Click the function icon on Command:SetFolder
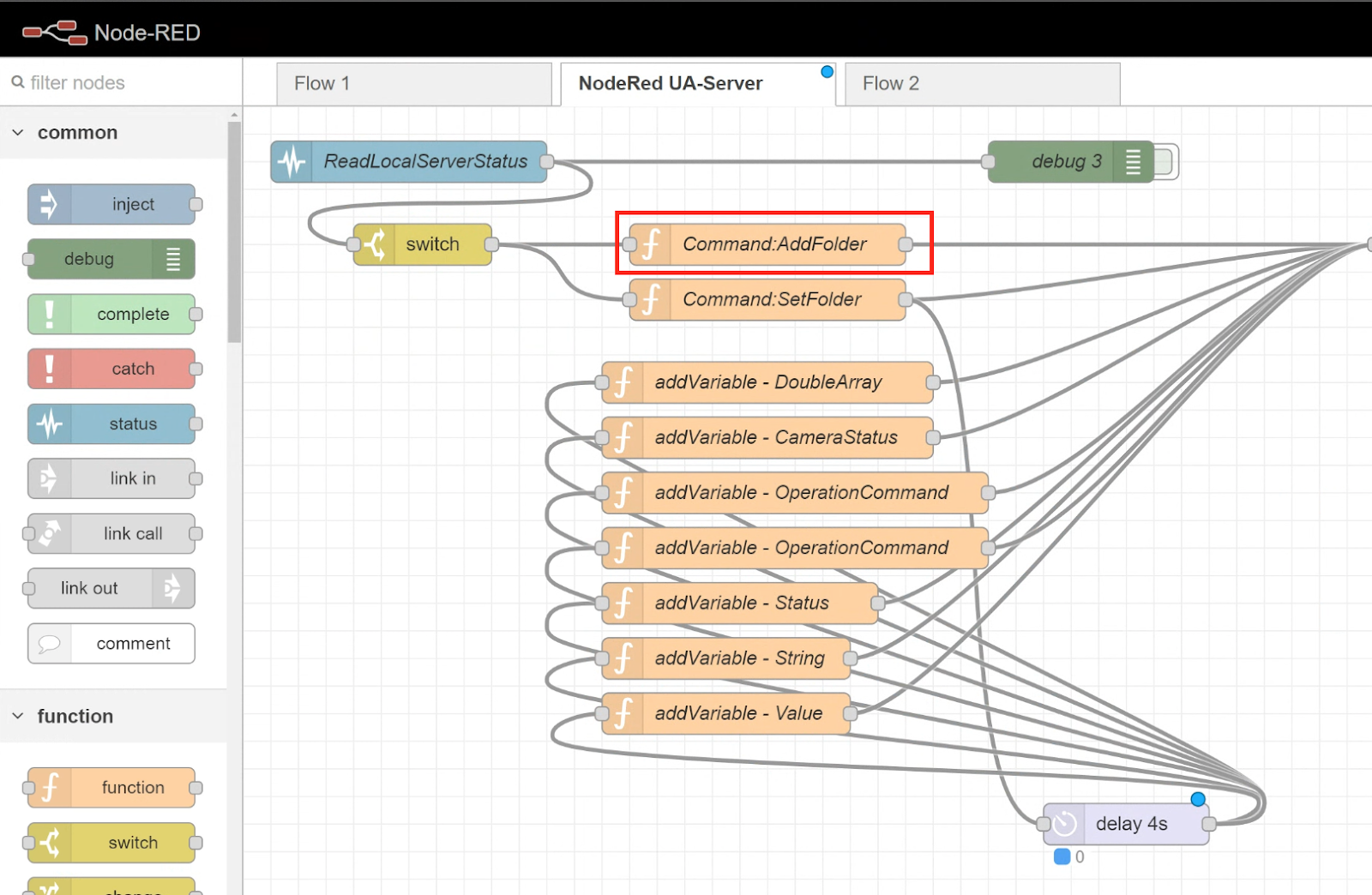Viewport: 1372px width, 895px height. click(650, 299)
